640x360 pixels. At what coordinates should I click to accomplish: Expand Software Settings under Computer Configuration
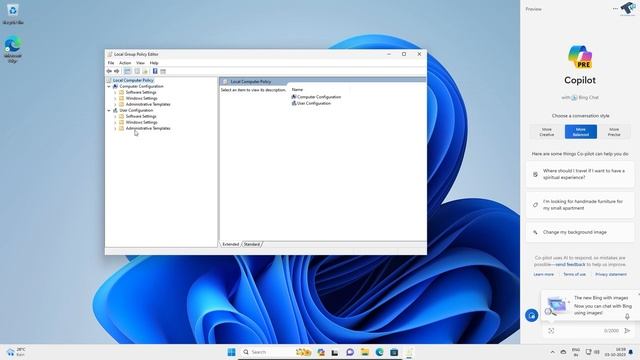115,93
